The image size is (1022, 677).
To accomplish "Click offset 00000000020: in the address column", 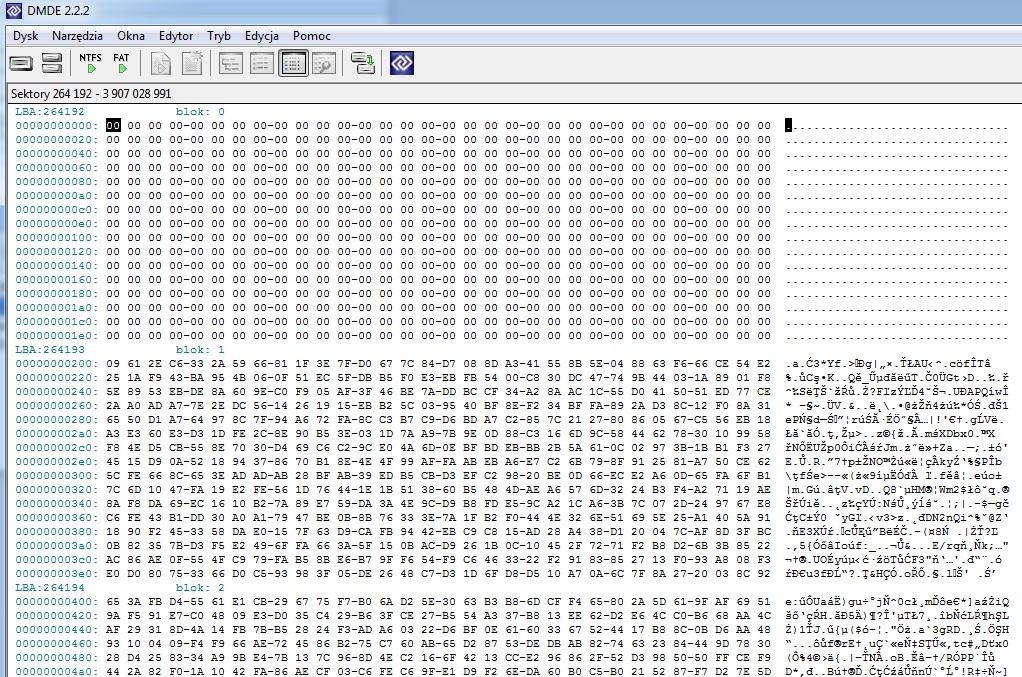I will 57,139.
